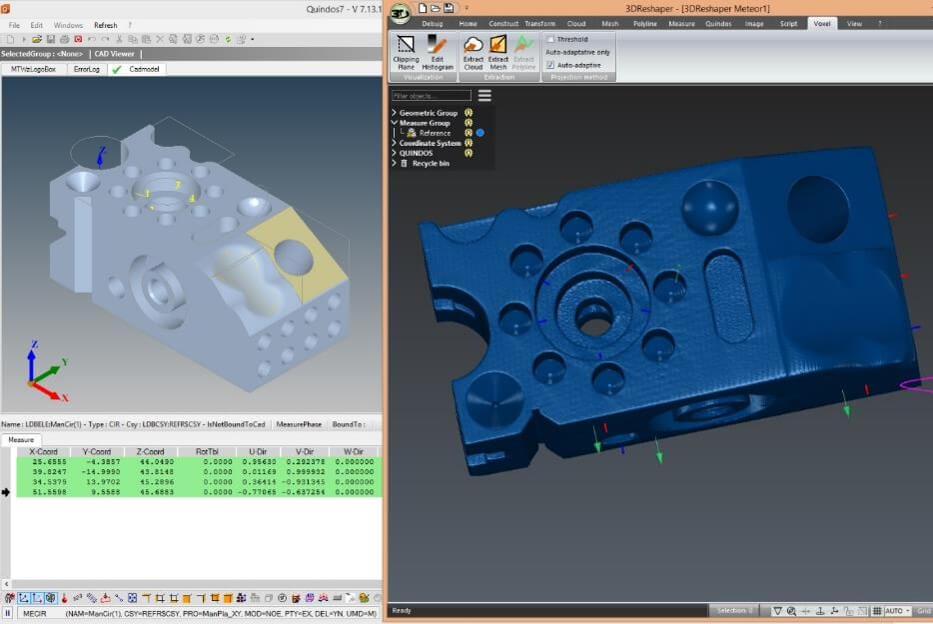
Task: Click the filter funnel icon in 3DReshaper status bar
Action: [777, 611]
